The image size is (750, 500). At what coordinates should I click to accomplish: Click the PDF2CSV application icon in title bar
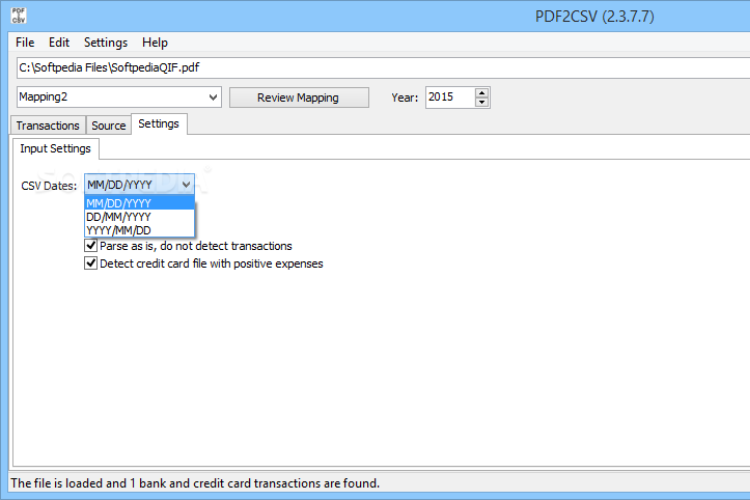[x=18, y=16]
